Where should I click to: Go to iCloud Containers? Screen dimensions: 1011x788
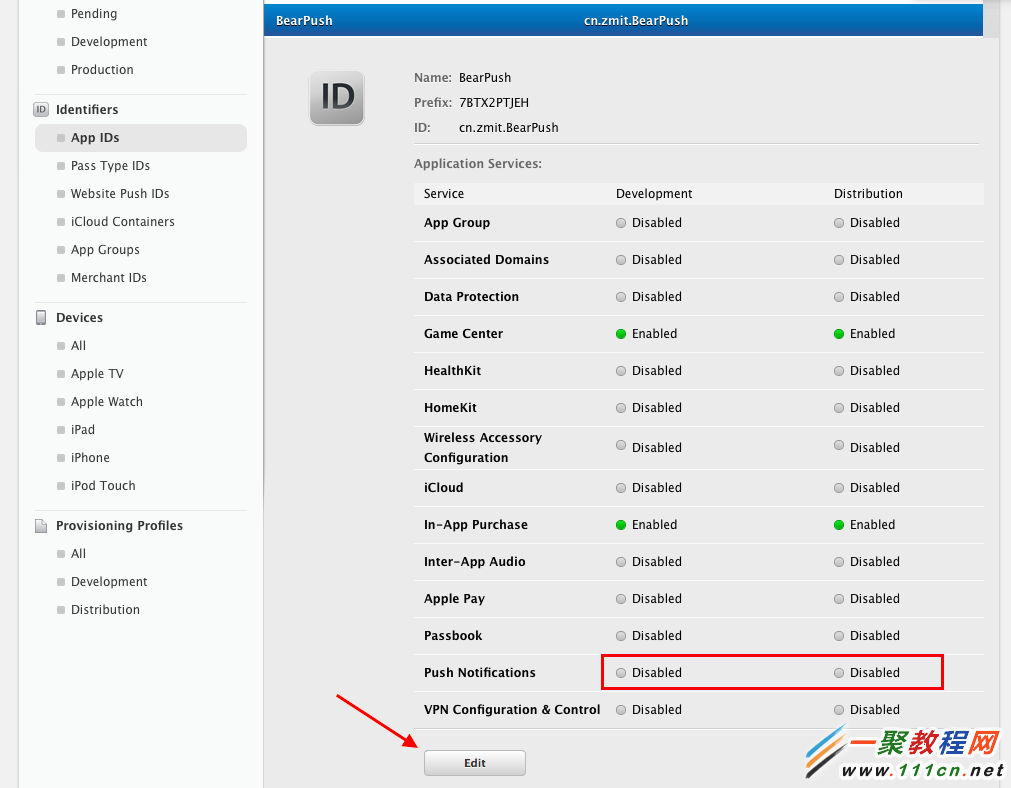coord(122,222)
